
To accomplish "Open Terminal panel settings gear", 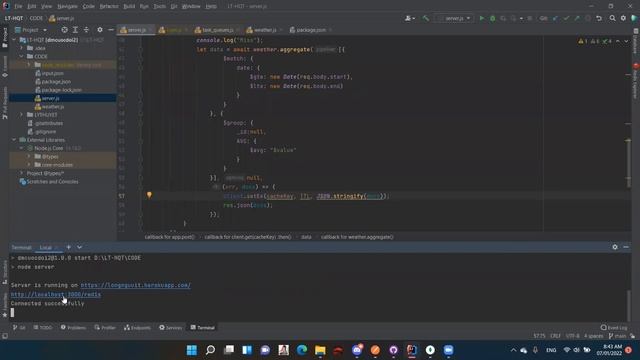I will pyautogui.click(x=615, y=247).
